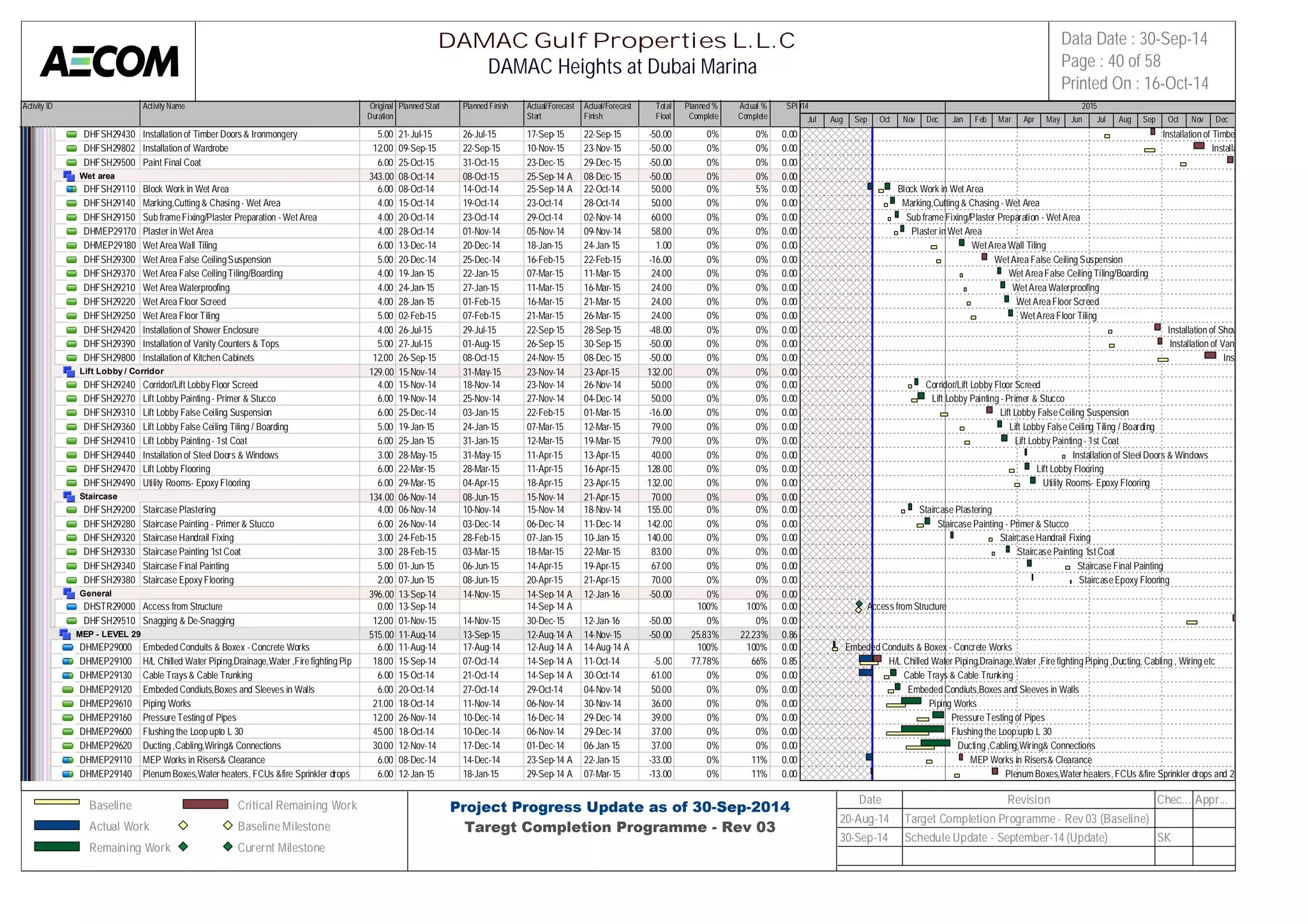The height and width of the screenshot is (924, 1307).
Task: Click the Schedule Update September-14 revision entry
Action: tap(1005, 838)
